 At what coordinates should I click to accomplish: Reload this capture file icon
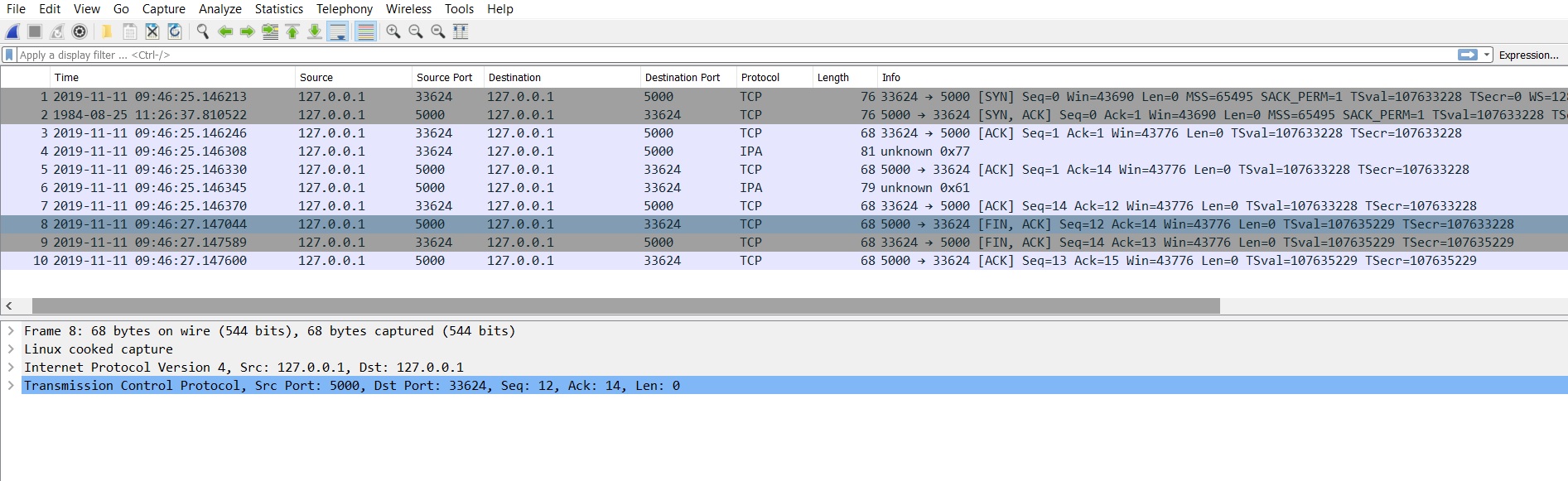[175, 31]
